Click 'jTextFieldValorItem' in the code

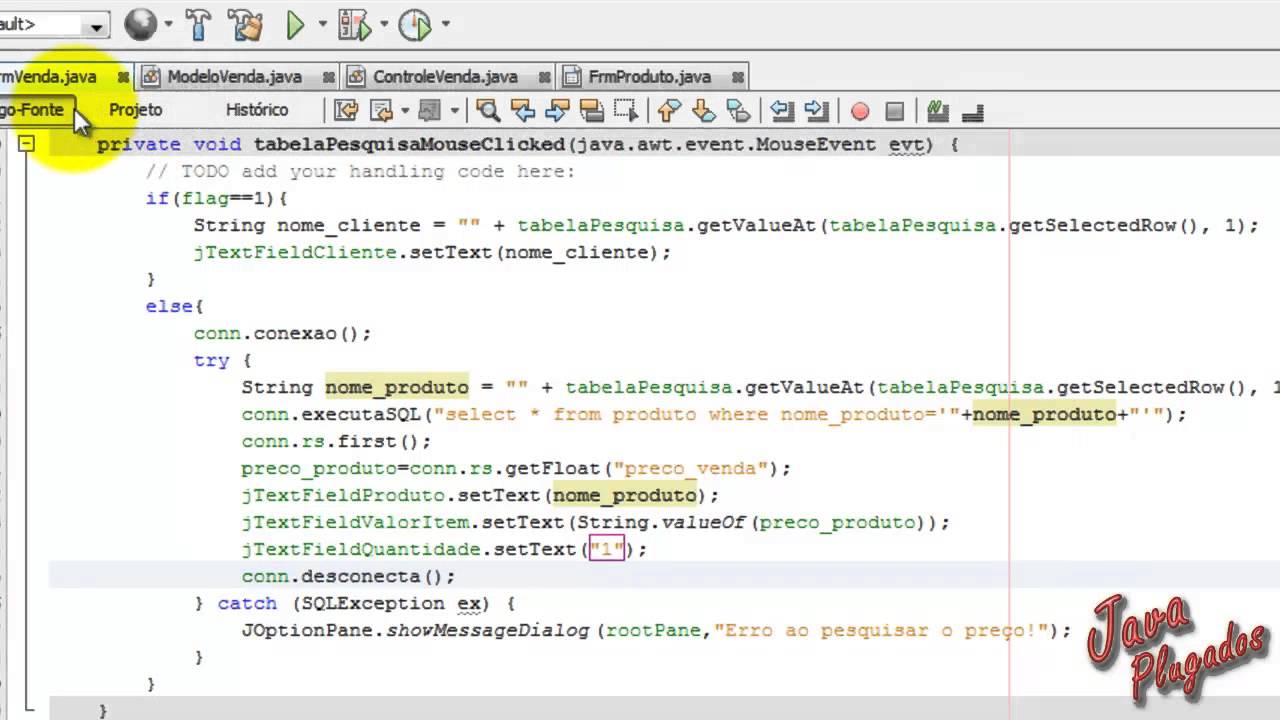tap(356, 522)
